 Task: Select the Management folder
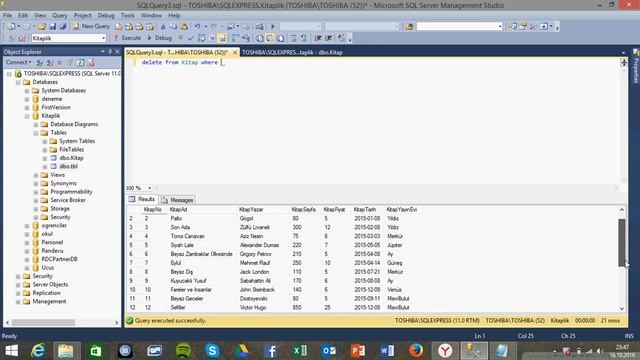(49, 301)
